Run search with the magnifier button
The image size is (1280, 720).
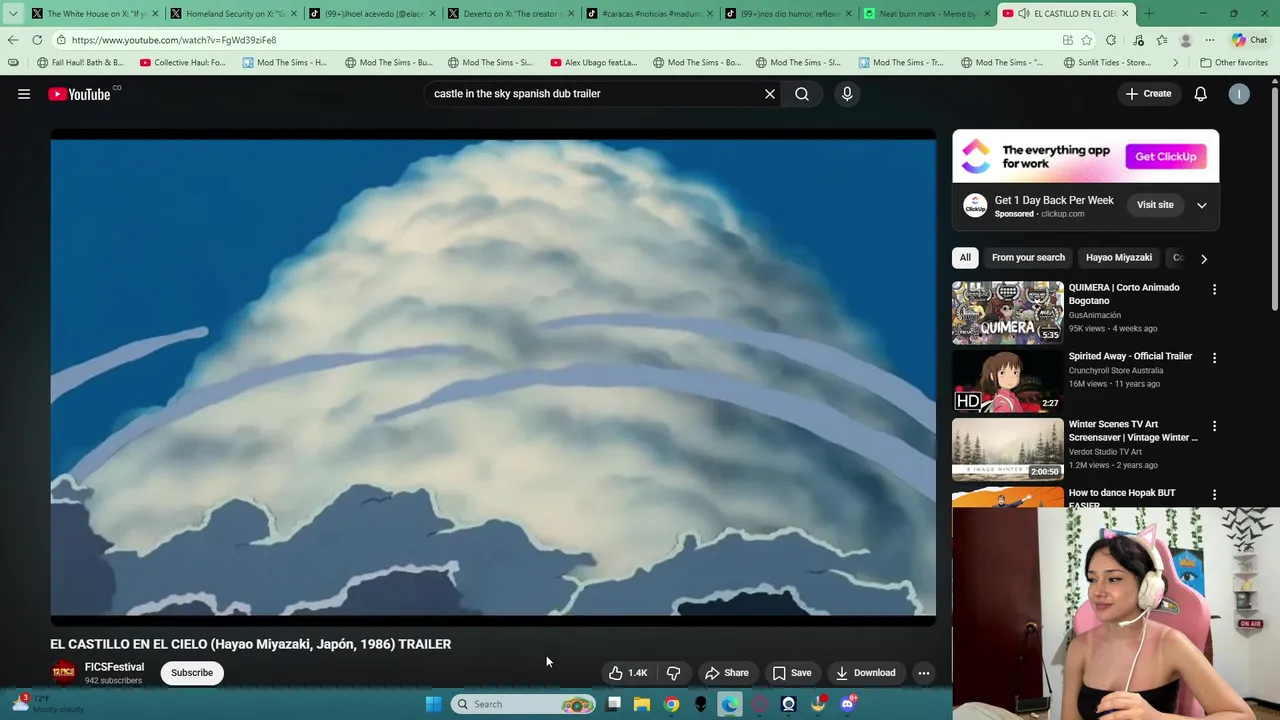coord(802,94)
